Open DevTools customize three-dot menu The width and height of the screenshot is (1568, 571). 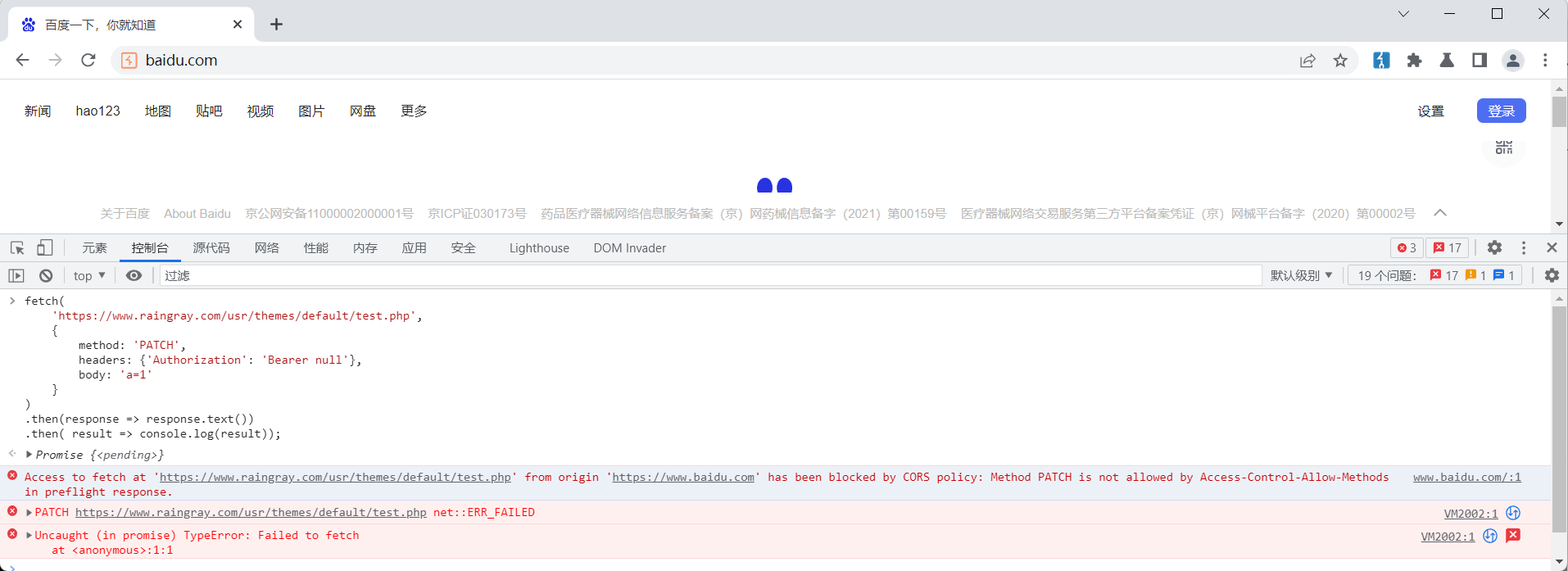[x=1524, y=247]
